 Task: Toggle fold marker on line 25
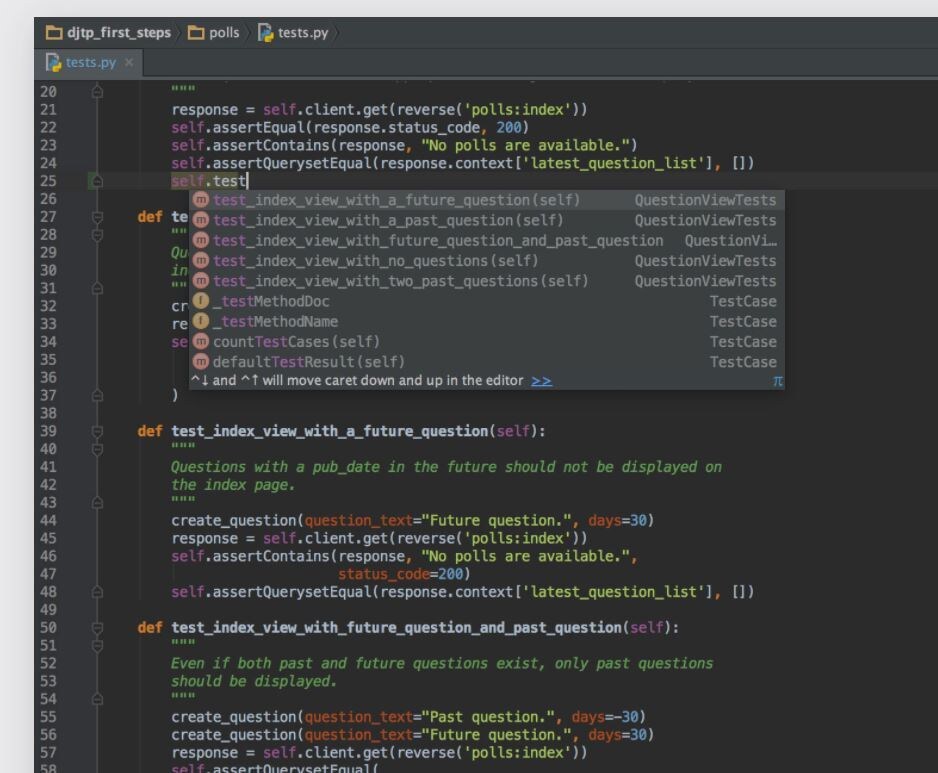pyautogui.click(x=97, y=181)
